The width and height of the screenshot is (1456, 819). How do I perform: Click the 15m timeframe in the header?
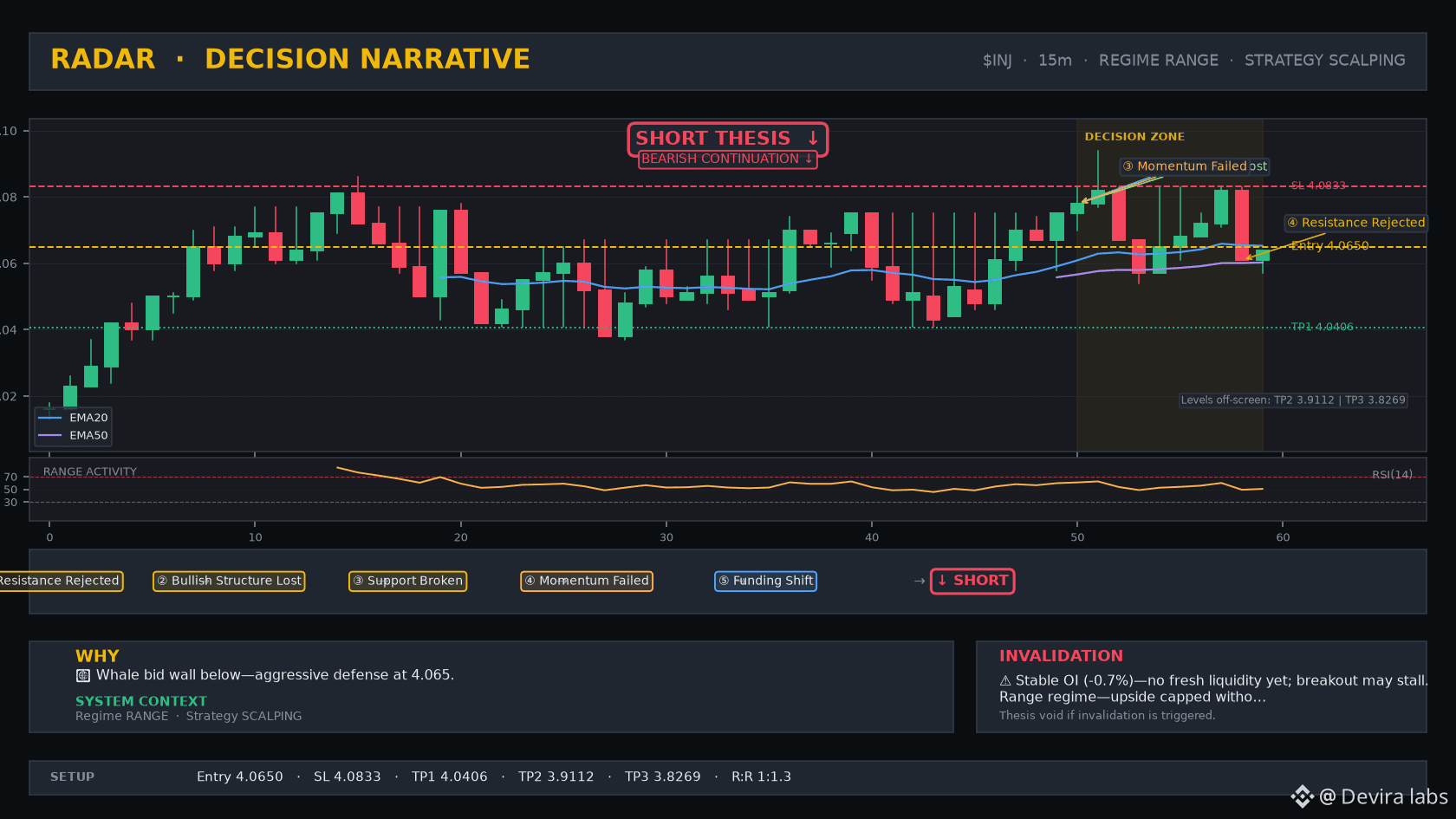tap(1055, 61)
